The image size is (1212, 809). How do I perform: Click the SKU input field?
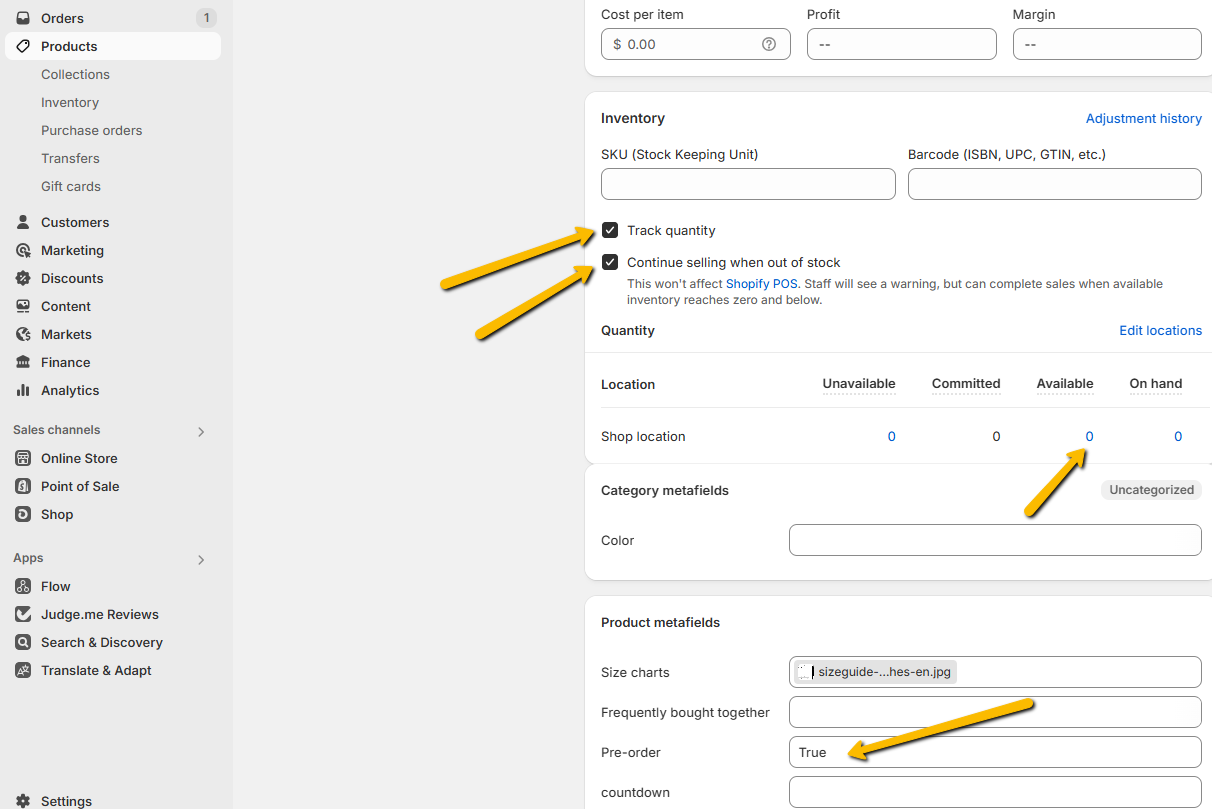click(x=748, y=184)
